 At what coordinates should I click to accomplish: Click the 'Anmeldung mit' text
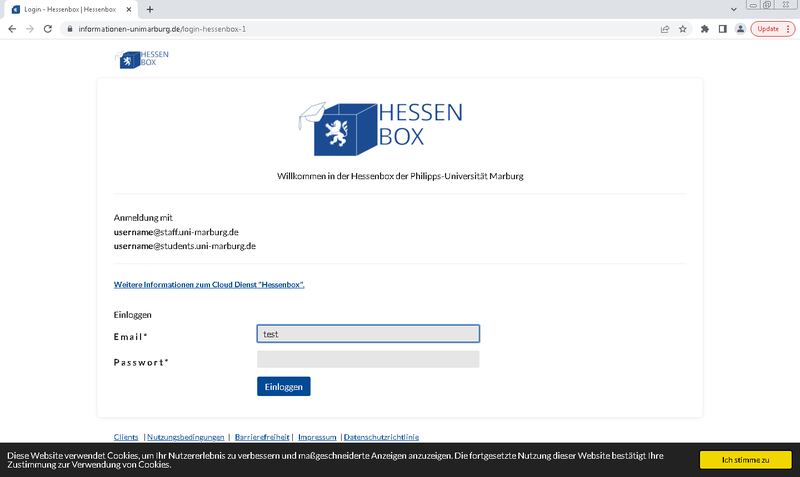point(143,218)
